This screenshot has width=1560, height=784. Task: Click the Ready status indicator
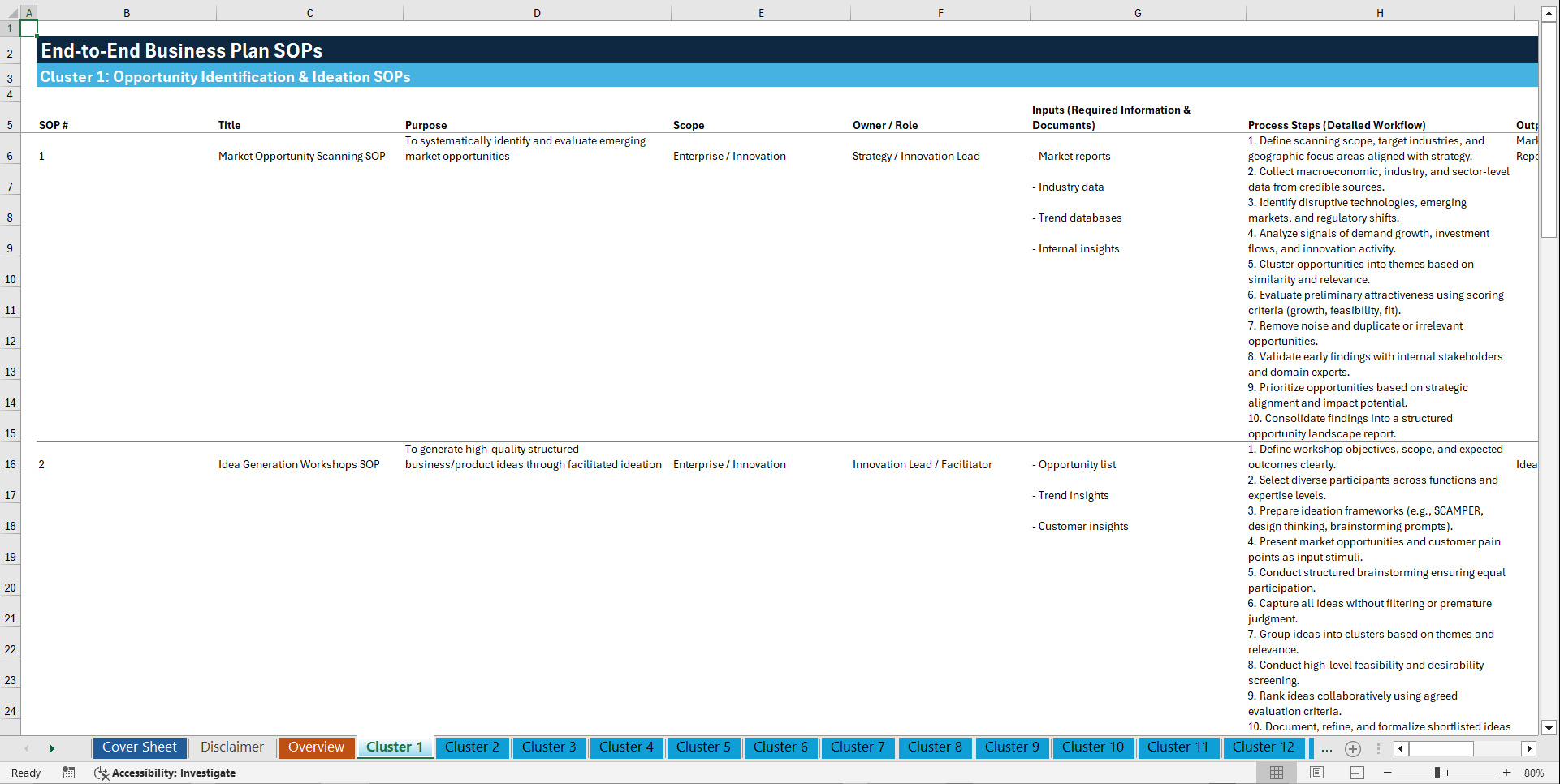click(x=26, y=773)
